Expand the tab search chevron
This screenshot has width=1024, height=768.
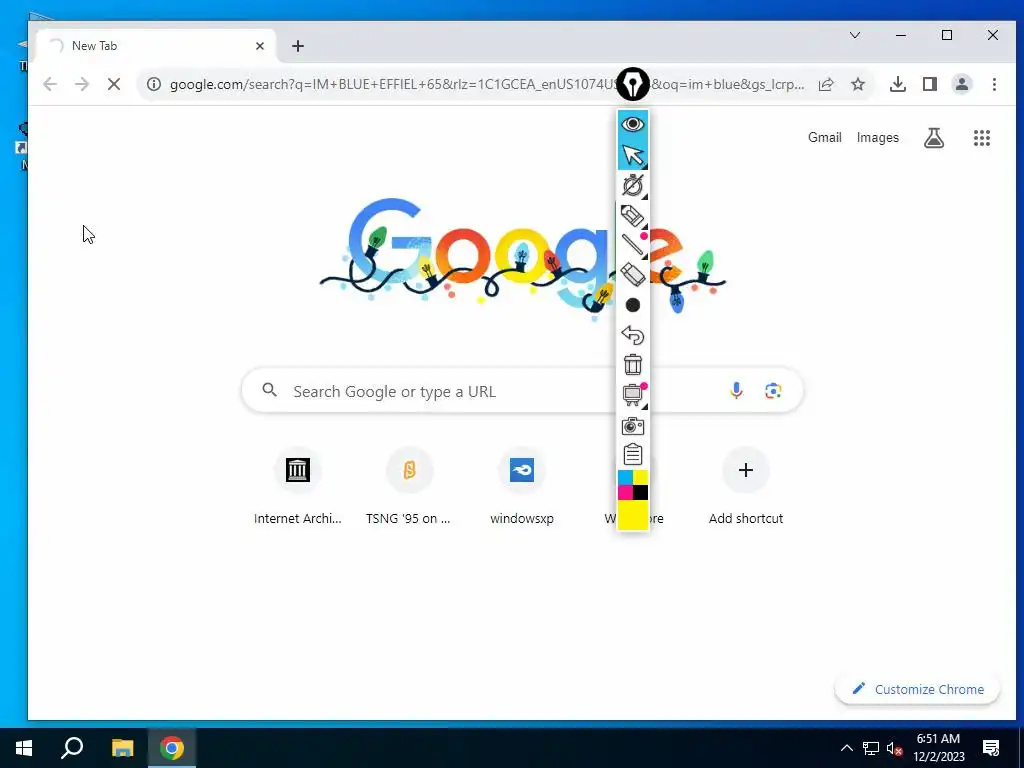click(x=855, y=35)
